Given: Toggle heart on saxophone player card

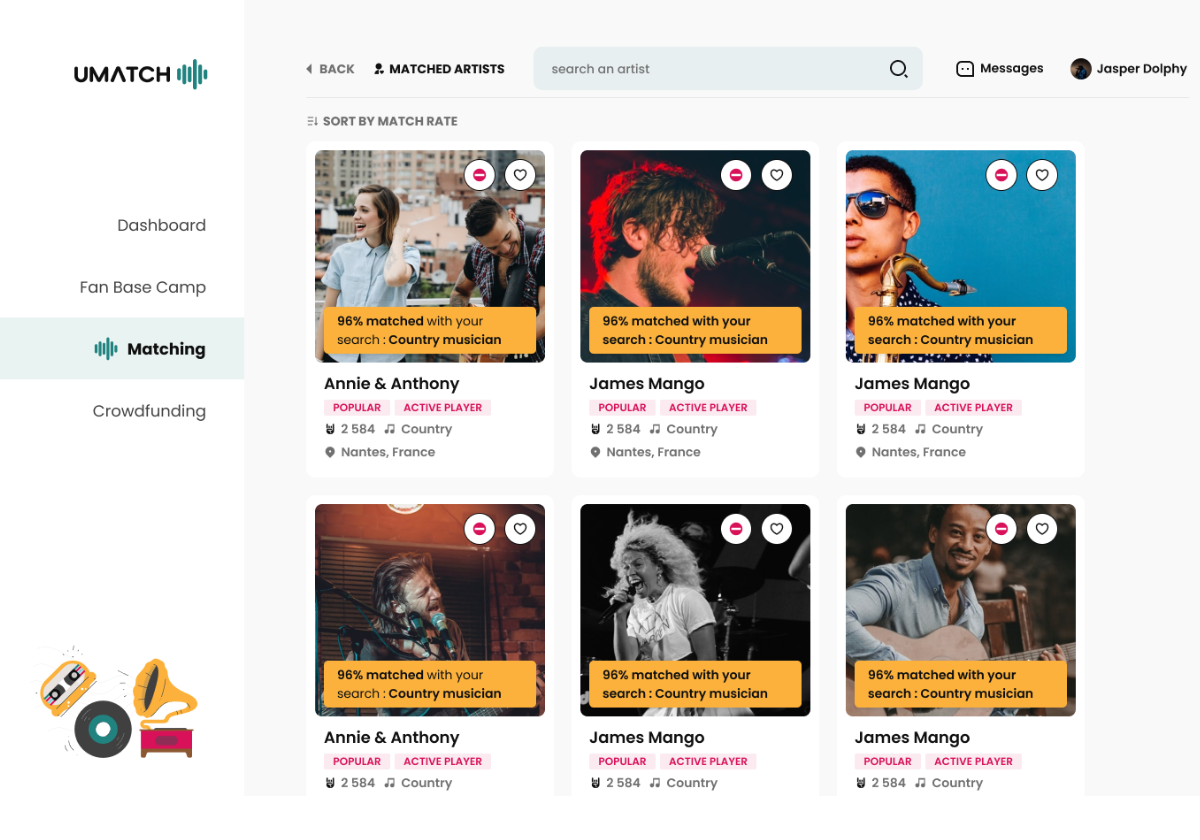Looking at the screenshot, I should pyautogui.click(x=1041, y=175).
